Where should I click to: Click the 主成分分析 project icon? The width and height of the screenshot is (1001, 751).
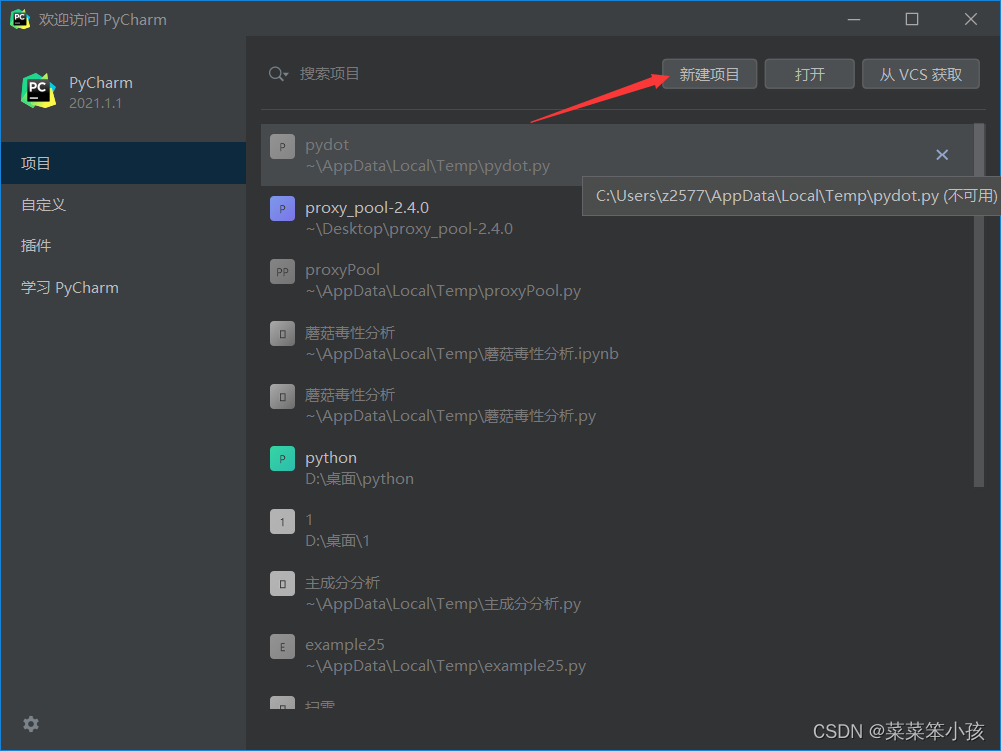(x=282, y=584)
